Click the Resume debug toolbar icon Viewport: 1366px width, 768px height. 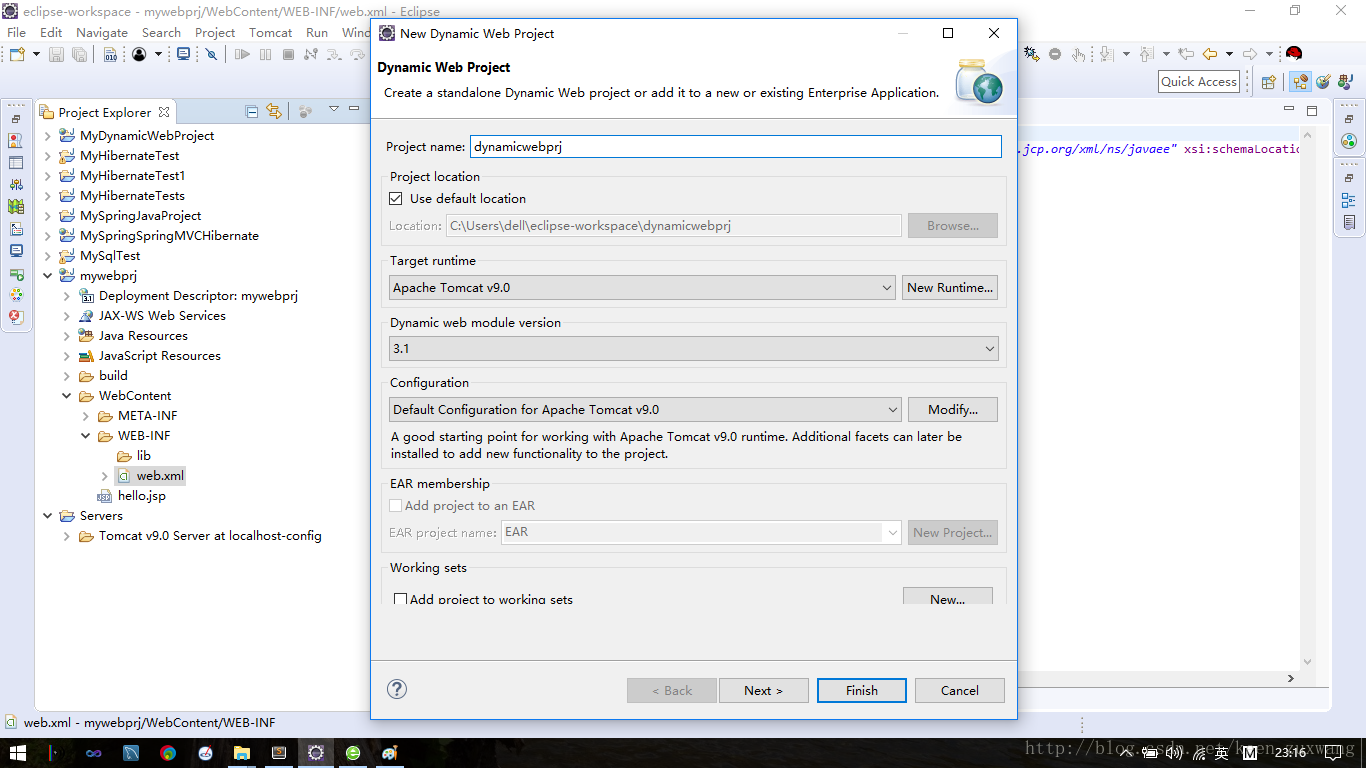point(242,54)
